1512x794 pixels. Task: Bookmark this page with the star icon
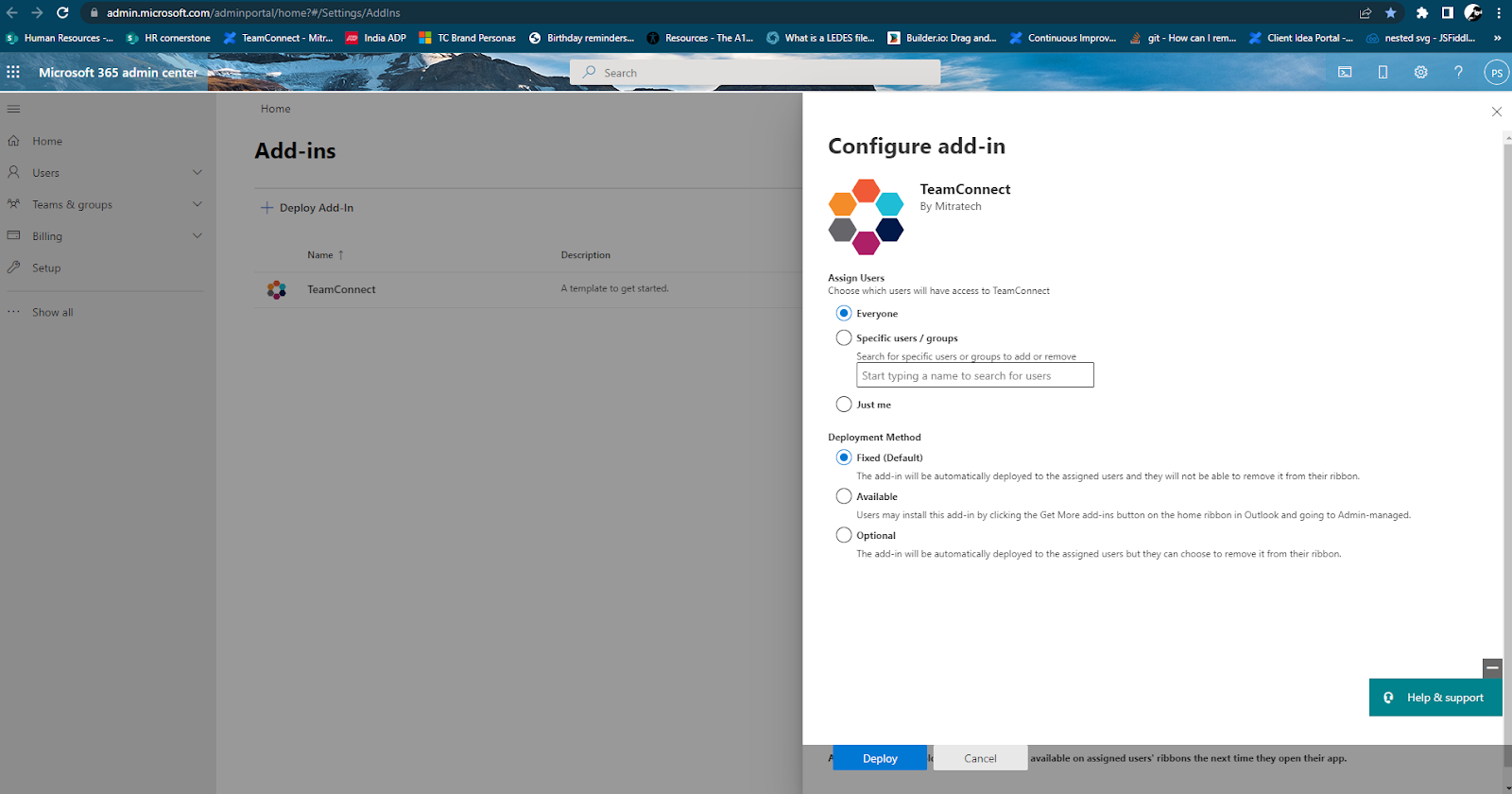click(1390, 12)
